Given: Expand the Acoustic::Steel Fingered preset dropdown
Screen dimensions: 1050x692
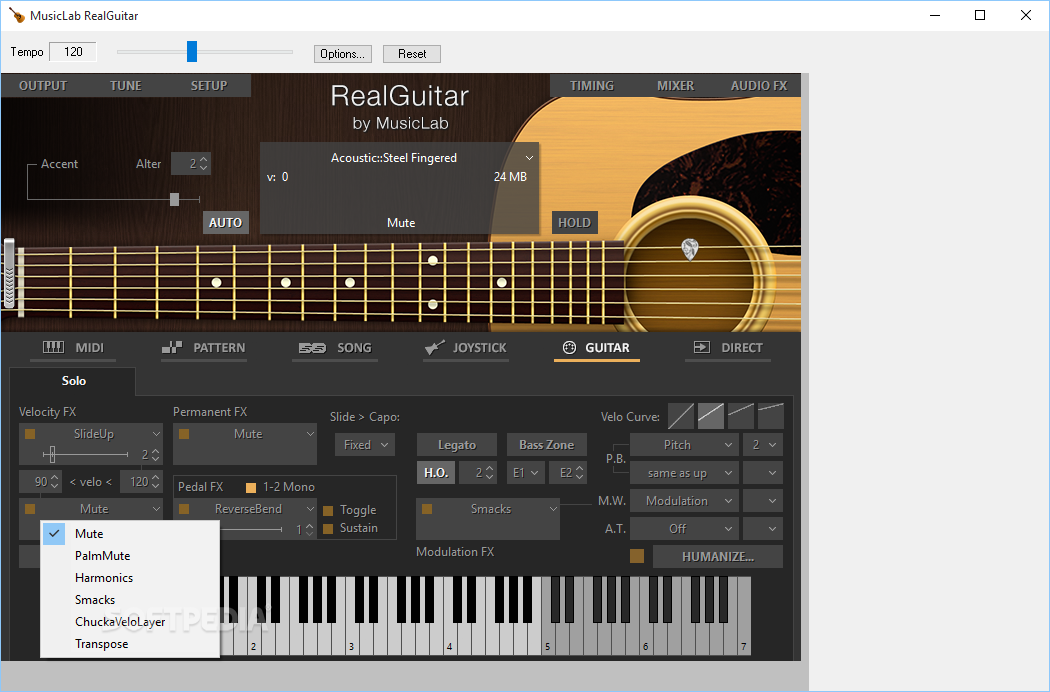Looking at the screenshot, I should pyautogui.click(x=530, y=158).
